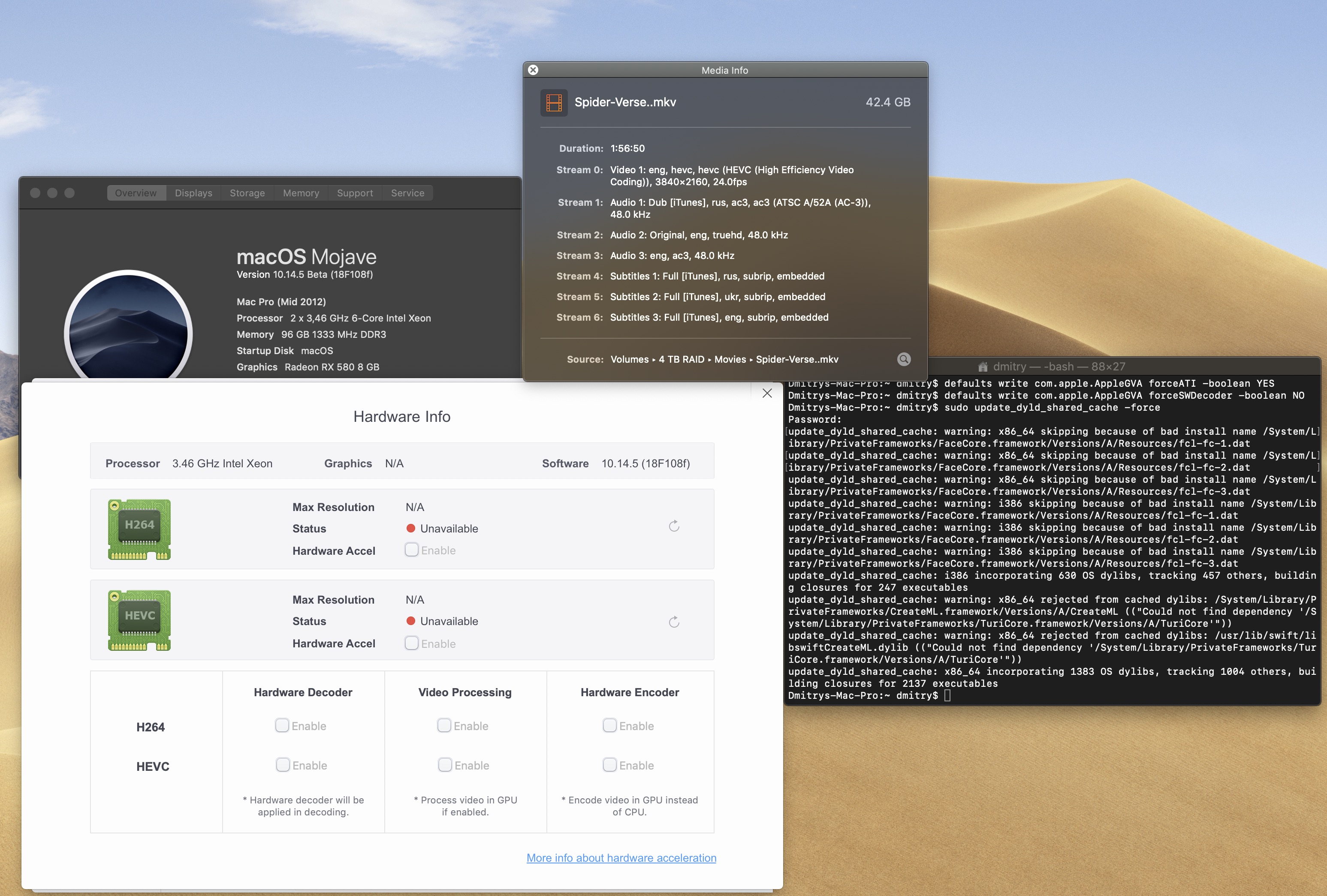This screenshot has height=896, width=1327.
Task: Enable H264 Hardware Decoder checkbox
Action: point(282,725)
